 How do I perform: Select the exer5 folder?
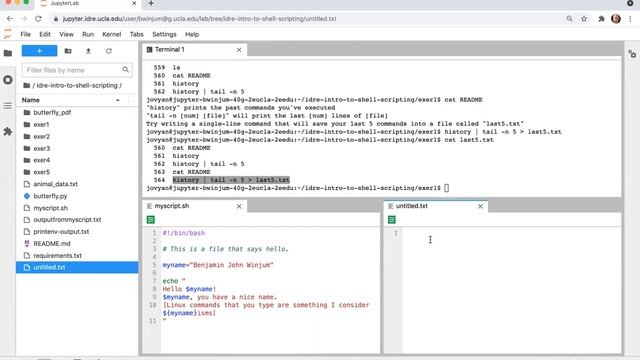[x=77, y=172]
